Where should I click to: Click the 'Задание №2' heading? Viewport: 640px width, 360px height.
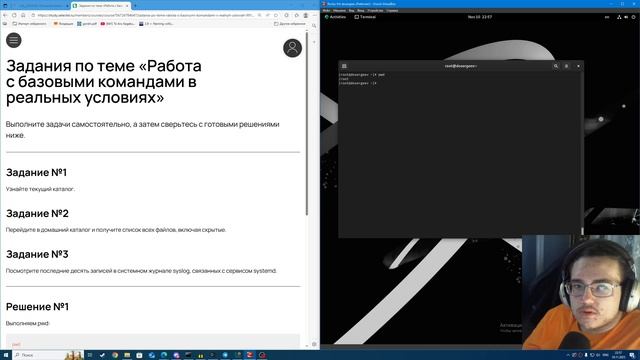37,213
